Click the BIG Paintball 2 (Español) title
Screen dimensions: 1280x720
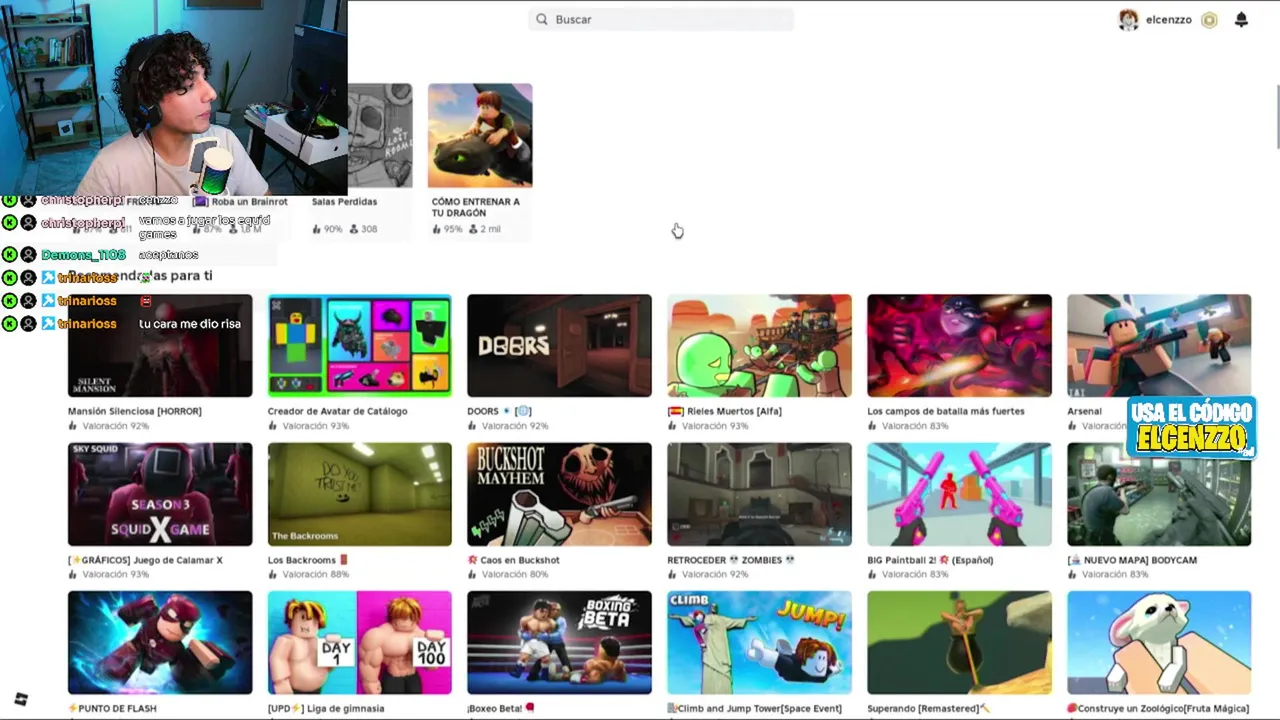click(930, 560)
